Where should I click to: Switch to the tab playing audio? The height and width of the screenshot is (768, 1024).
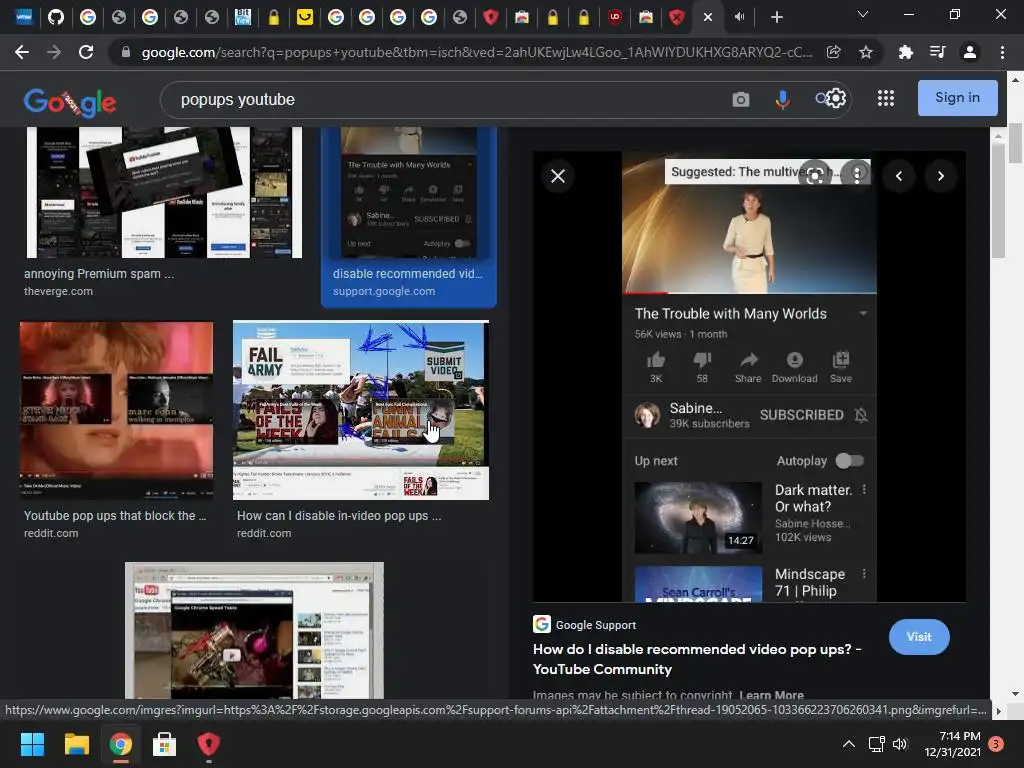point(739,17)
